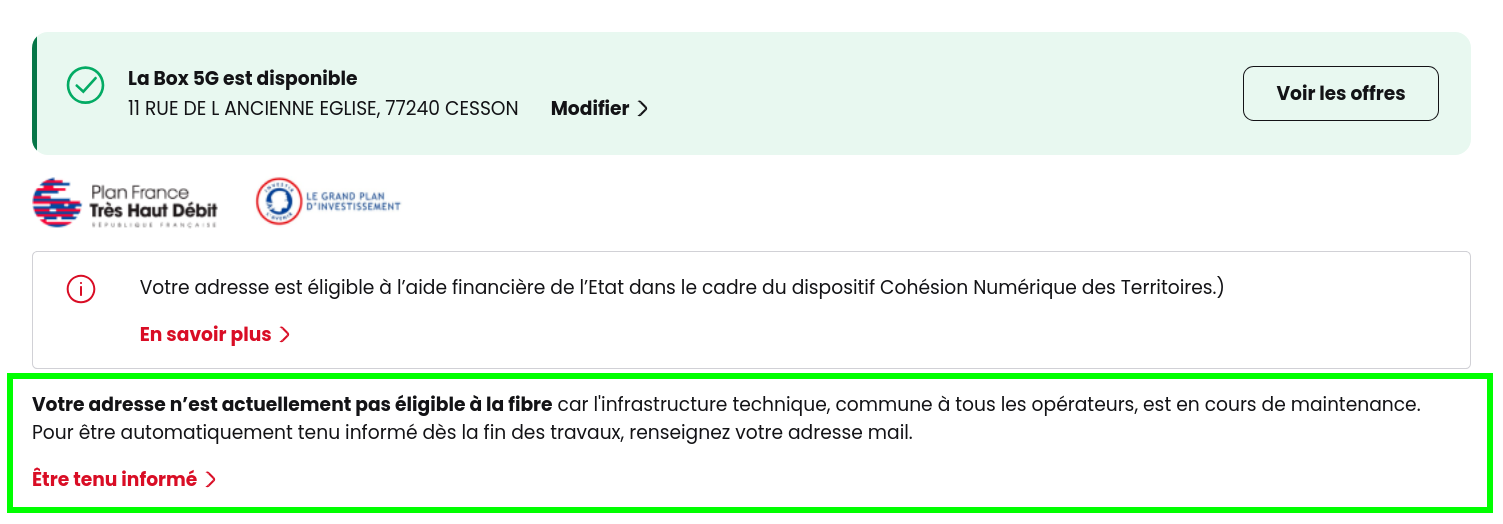The width and height of the screenshot is (1503, 524).
Task: Click the red chevron after 'En savoir plus'
Action: tap(285, 335)
